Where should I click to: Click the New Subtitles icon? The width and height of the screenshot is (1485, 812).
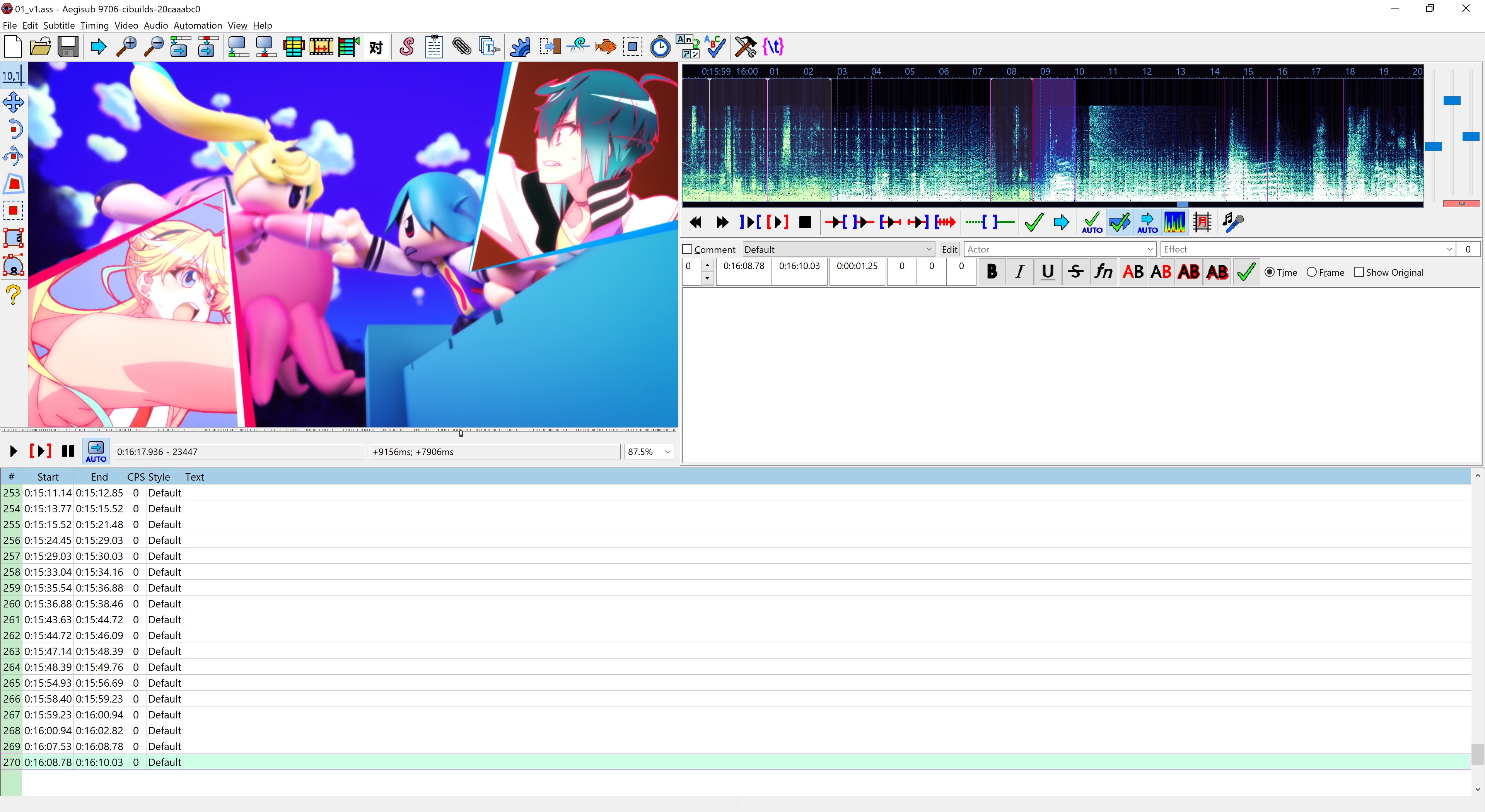coord(13,47)
